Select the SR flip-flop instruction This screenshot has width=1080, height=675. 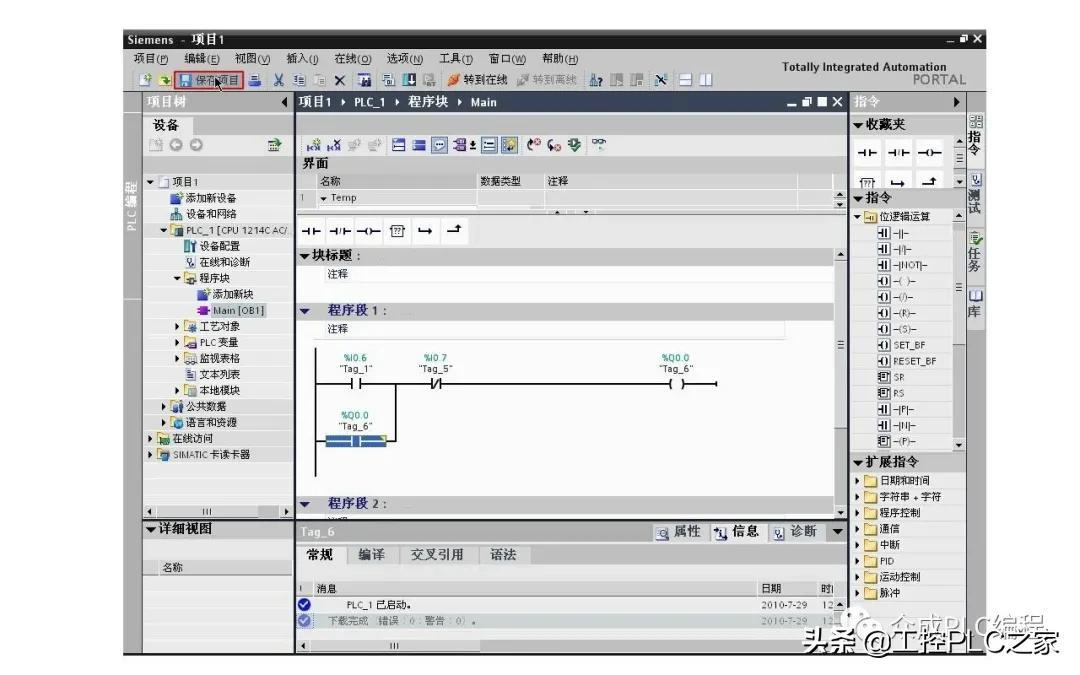coord(898,377)
